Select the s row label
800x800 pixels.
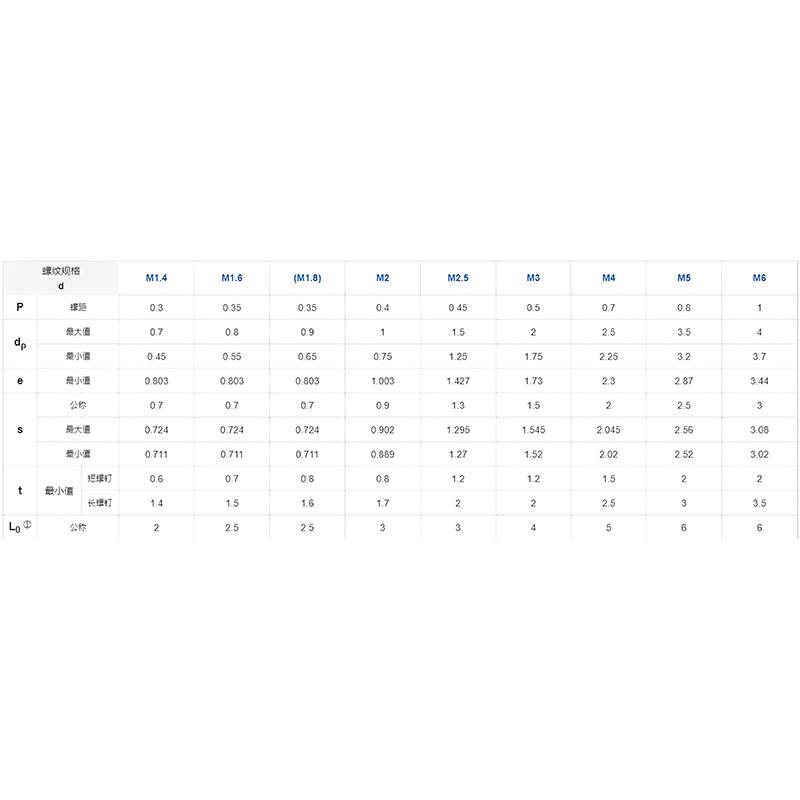[20, 429]
